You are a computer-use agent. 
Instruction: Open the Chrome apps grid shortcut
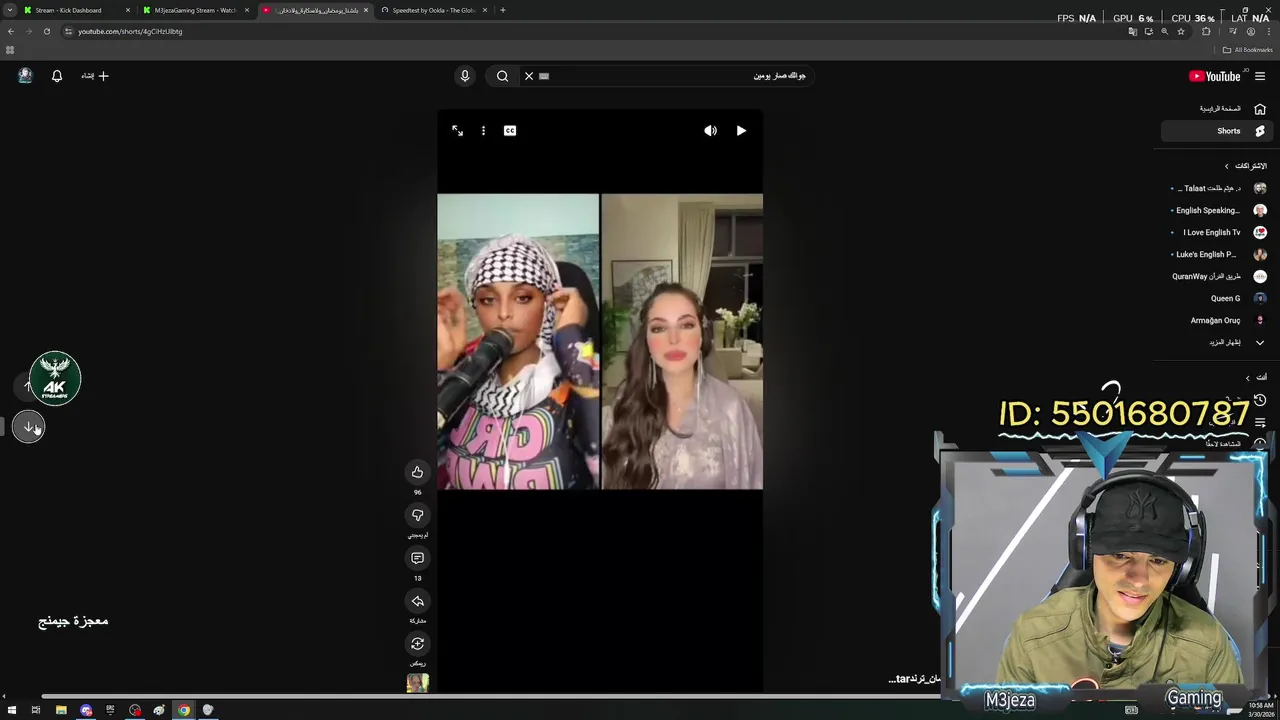[x=10, y=50]
